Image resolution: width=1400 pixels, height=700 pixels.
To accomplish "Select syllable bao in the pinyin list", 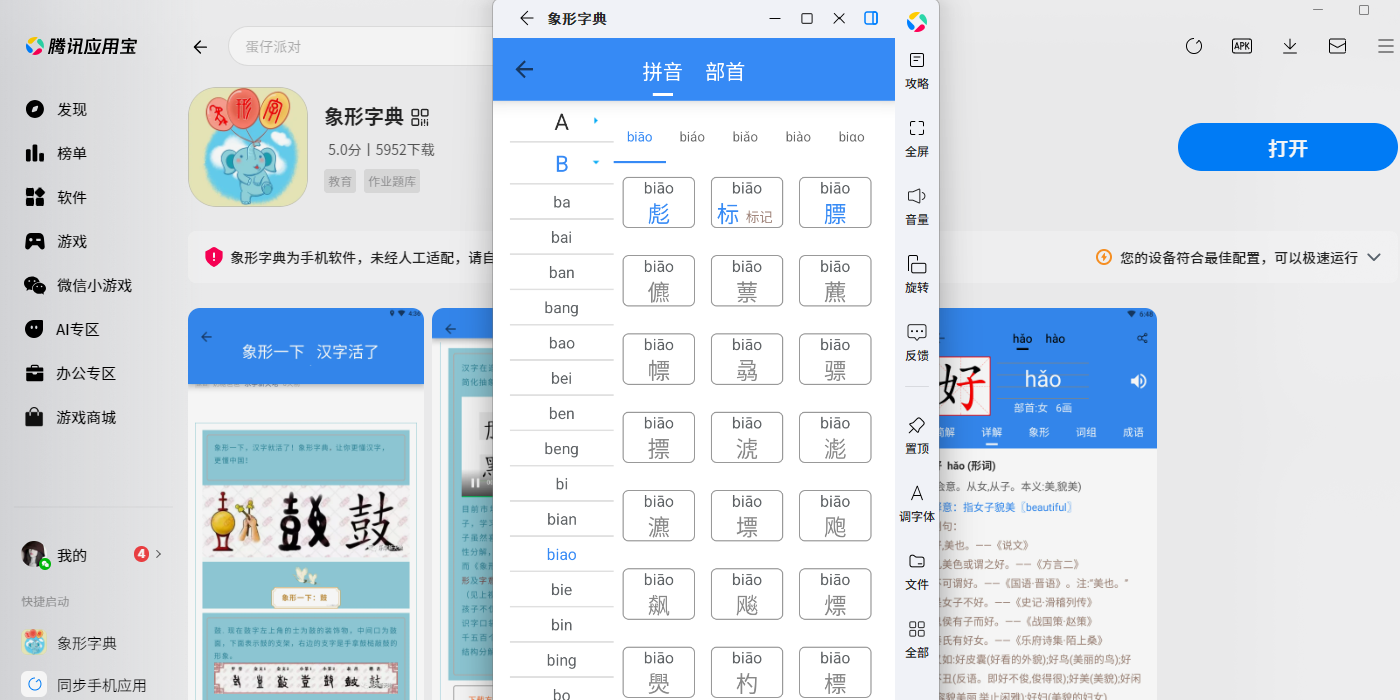I will 562,343.
